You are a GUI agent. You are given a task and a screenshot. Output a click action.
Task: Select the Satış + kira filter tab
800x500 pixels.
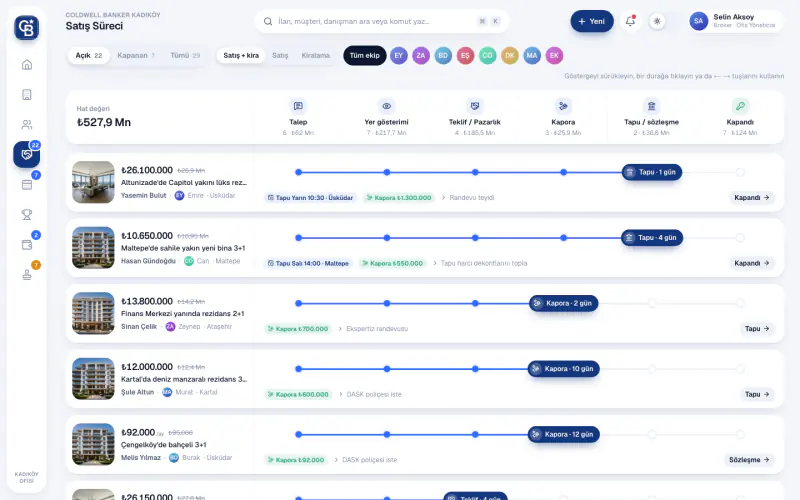pos(241,56)
